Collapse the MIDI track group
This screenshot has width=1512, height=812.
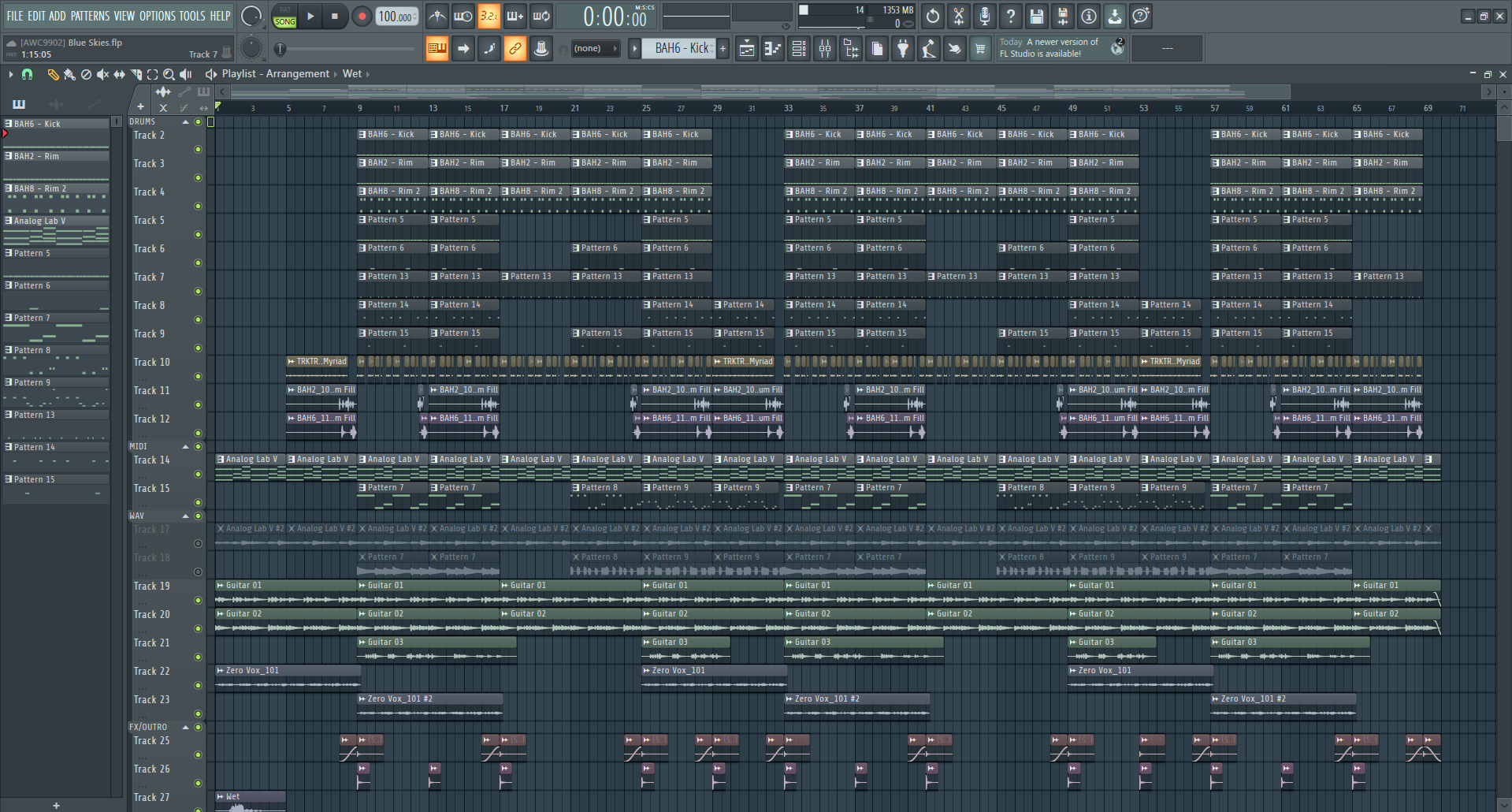pos(186,446)
